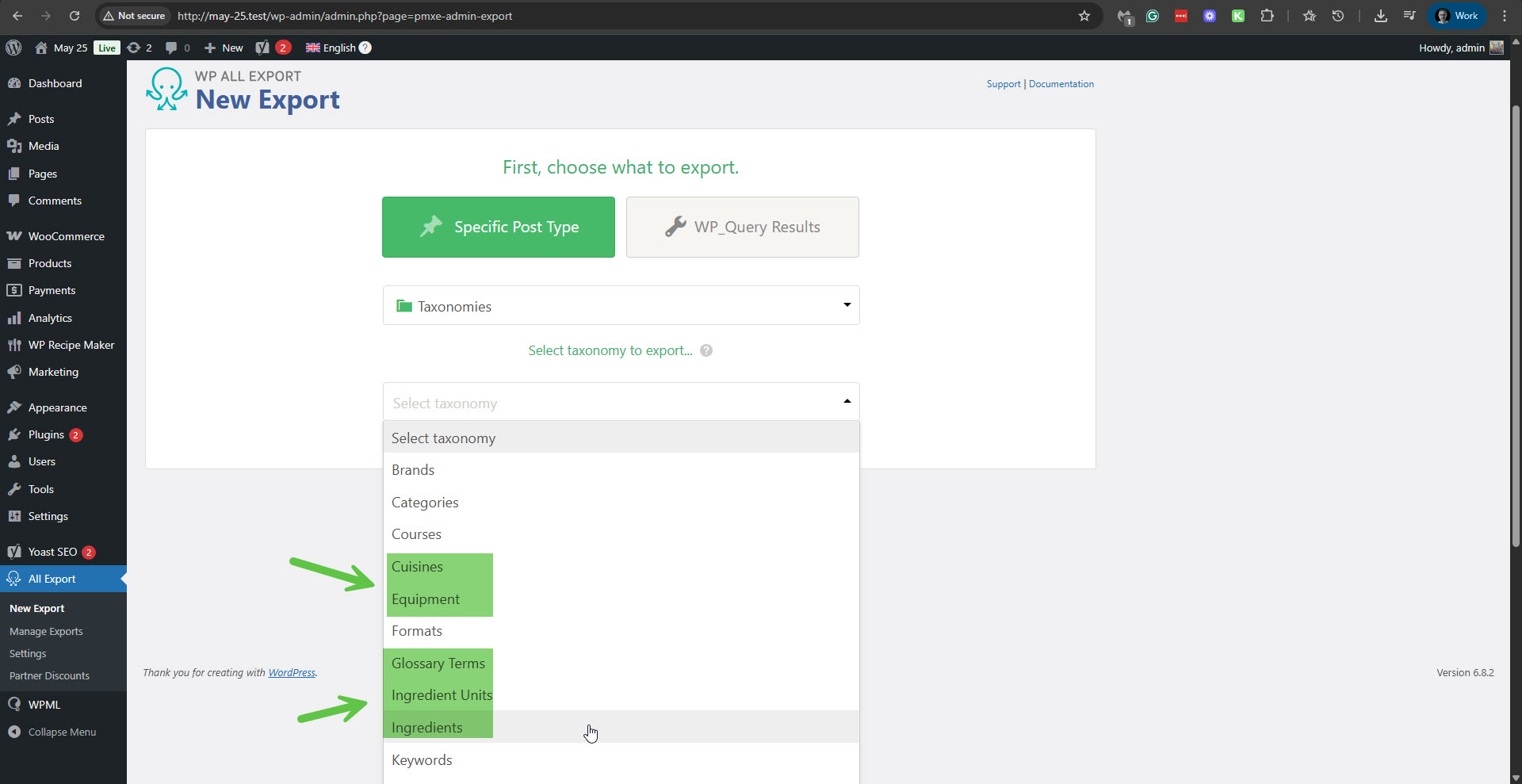Click the Users icon in sidebar
This screenshot has height=784, width=1522.
point(14,461)
